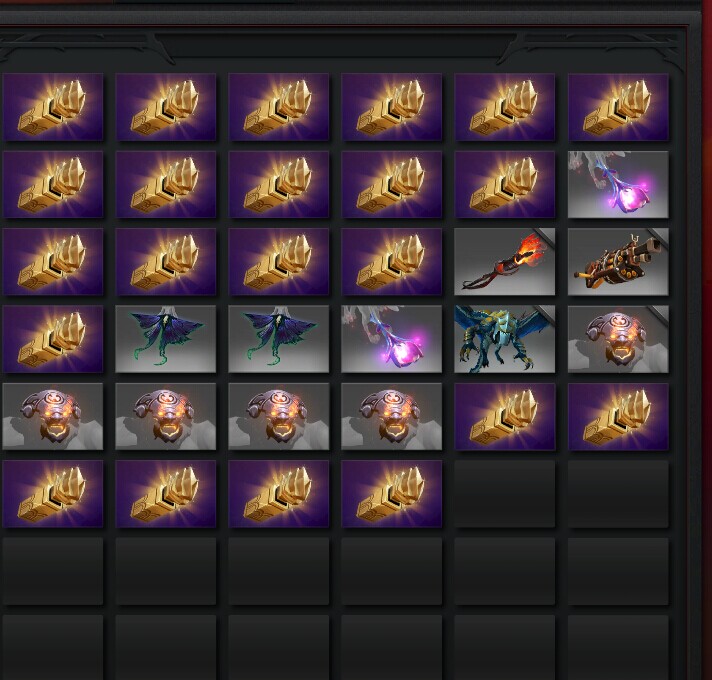Select the flaming whip weapon item
Viewport: 712px width, 680px height.
tap(504, 262)
